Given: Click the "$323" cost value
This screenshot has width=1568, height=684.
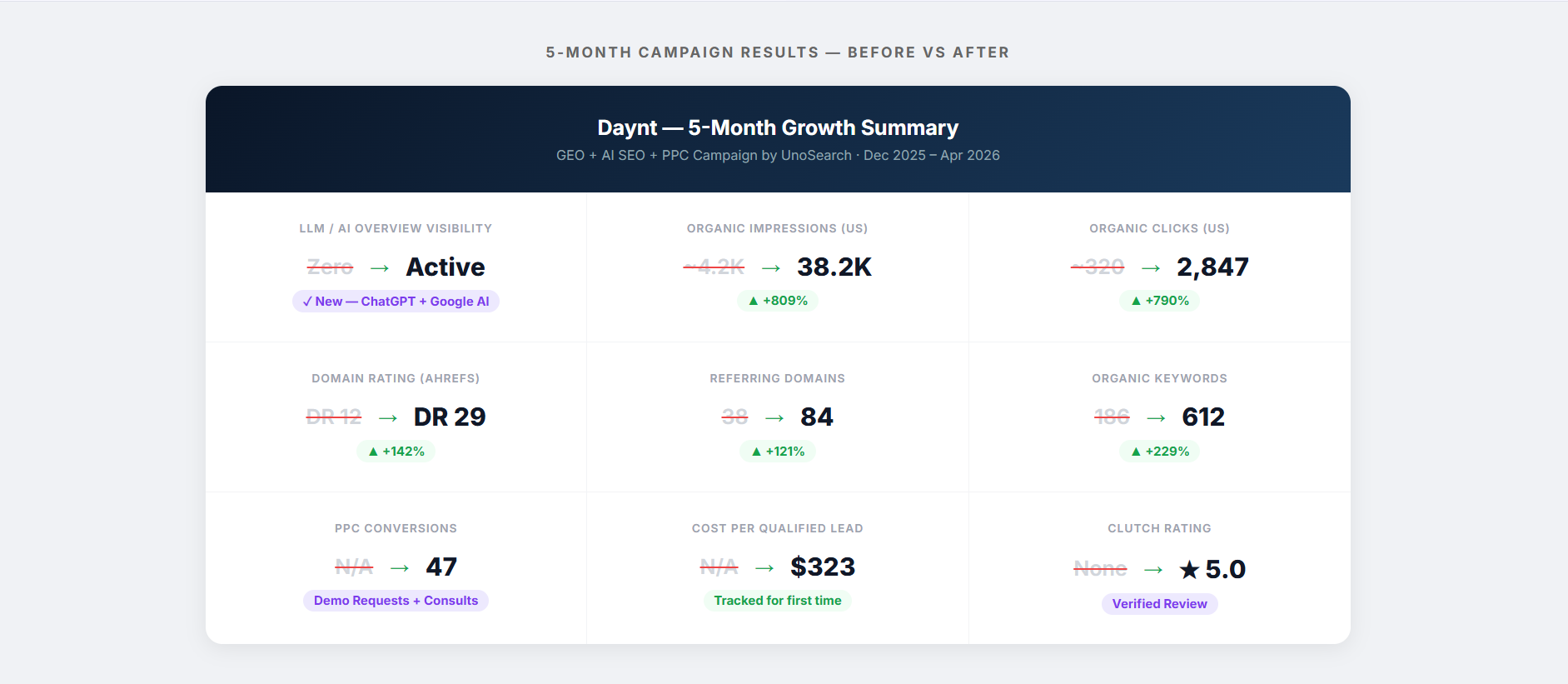Looking at the screenshot, I should (823, 567).
